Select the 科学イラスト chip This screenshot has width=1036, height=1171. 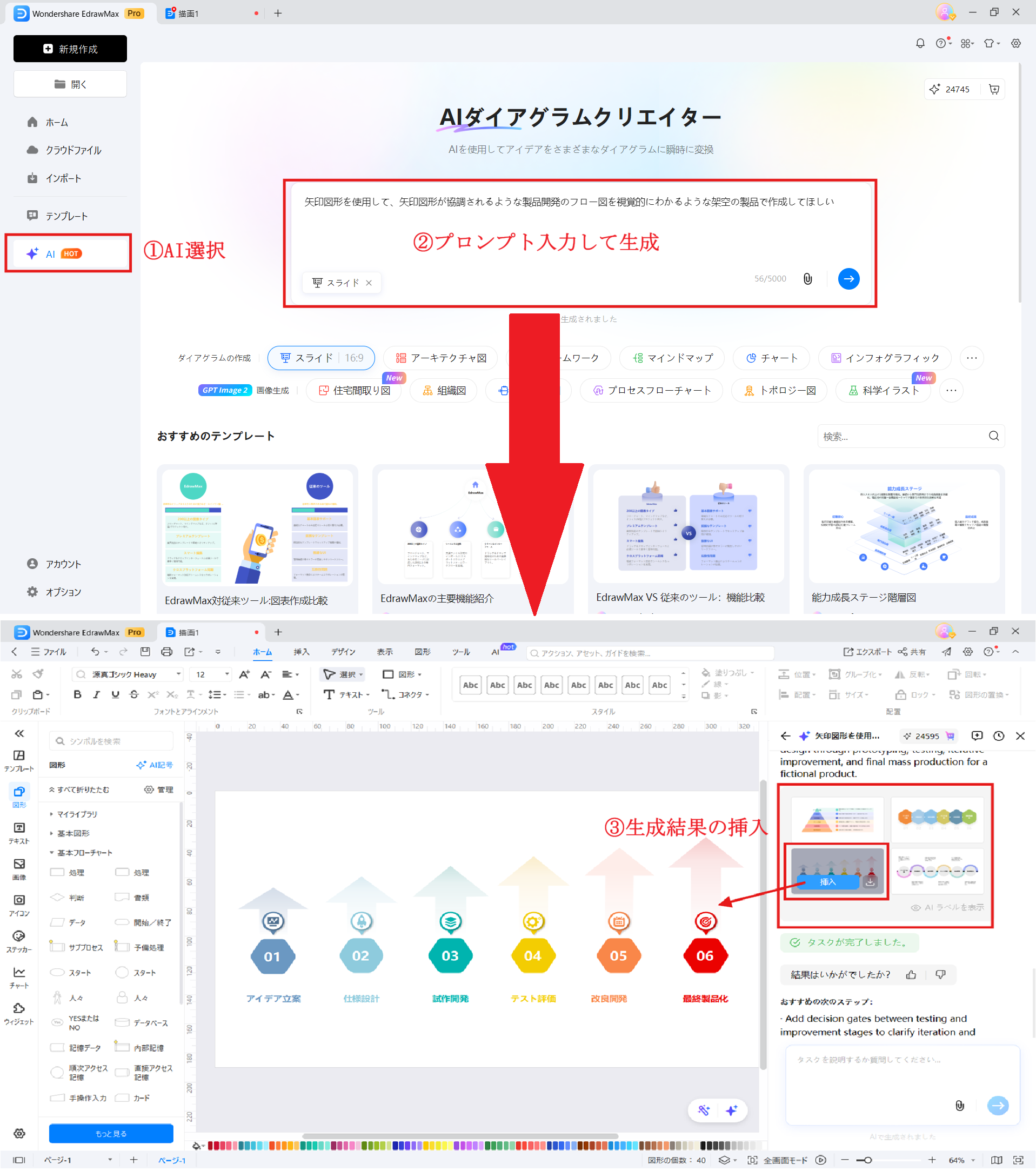(883, 391)
